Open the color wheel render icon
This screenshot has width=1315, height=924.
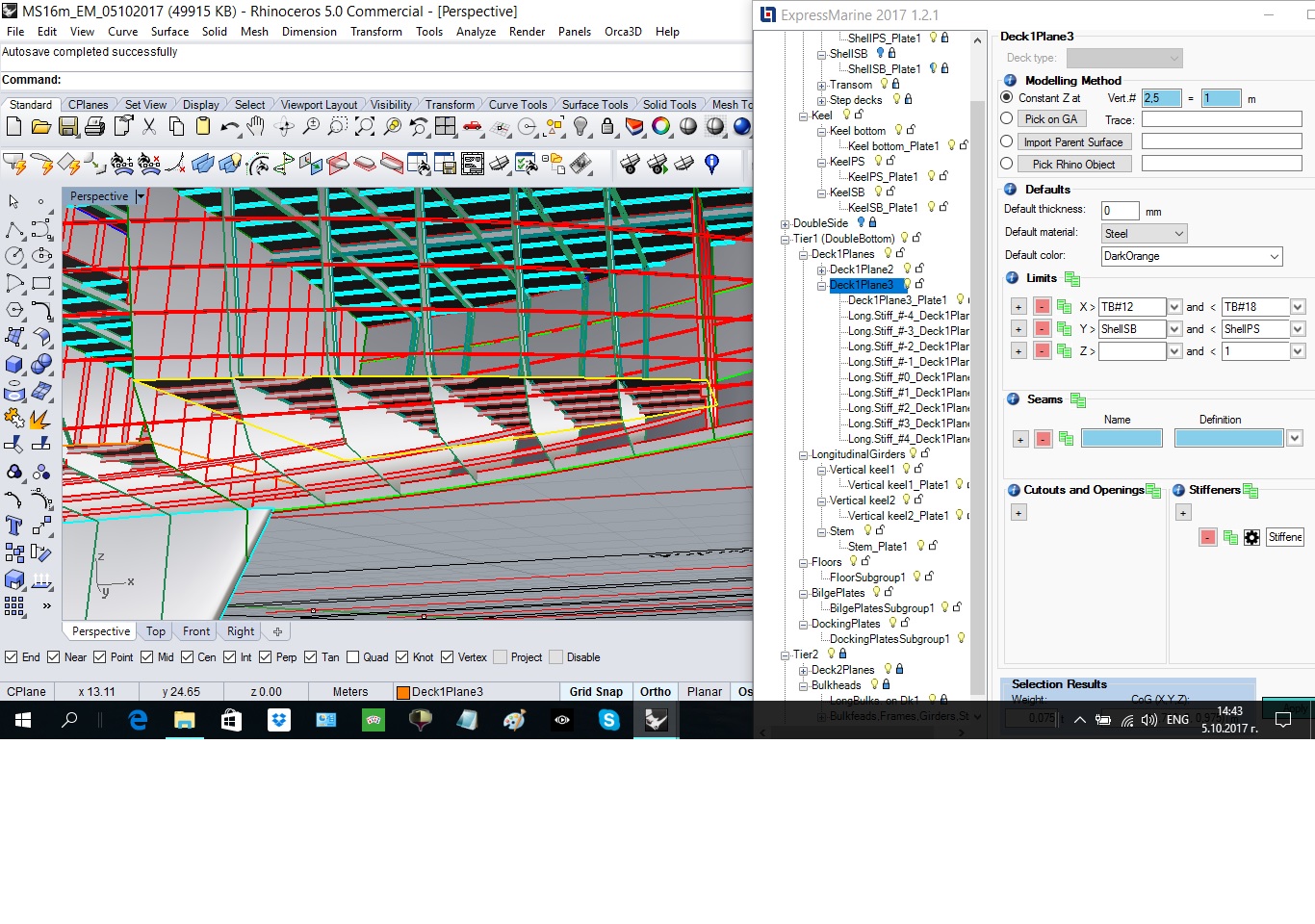pyautogui.click(x=661, y=127)
